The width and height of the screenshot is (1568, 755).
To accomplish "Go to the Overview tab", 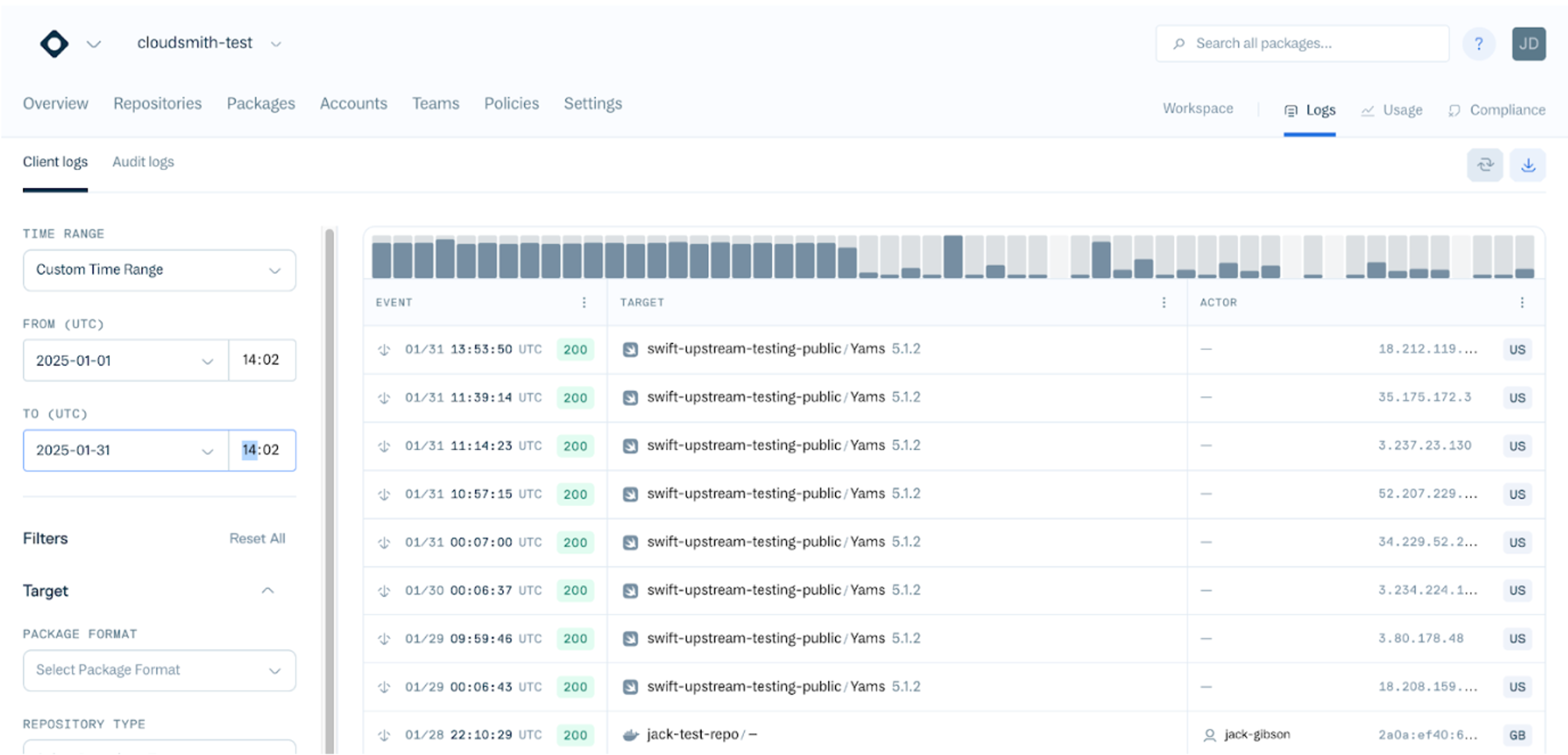I will click(56, 103).
